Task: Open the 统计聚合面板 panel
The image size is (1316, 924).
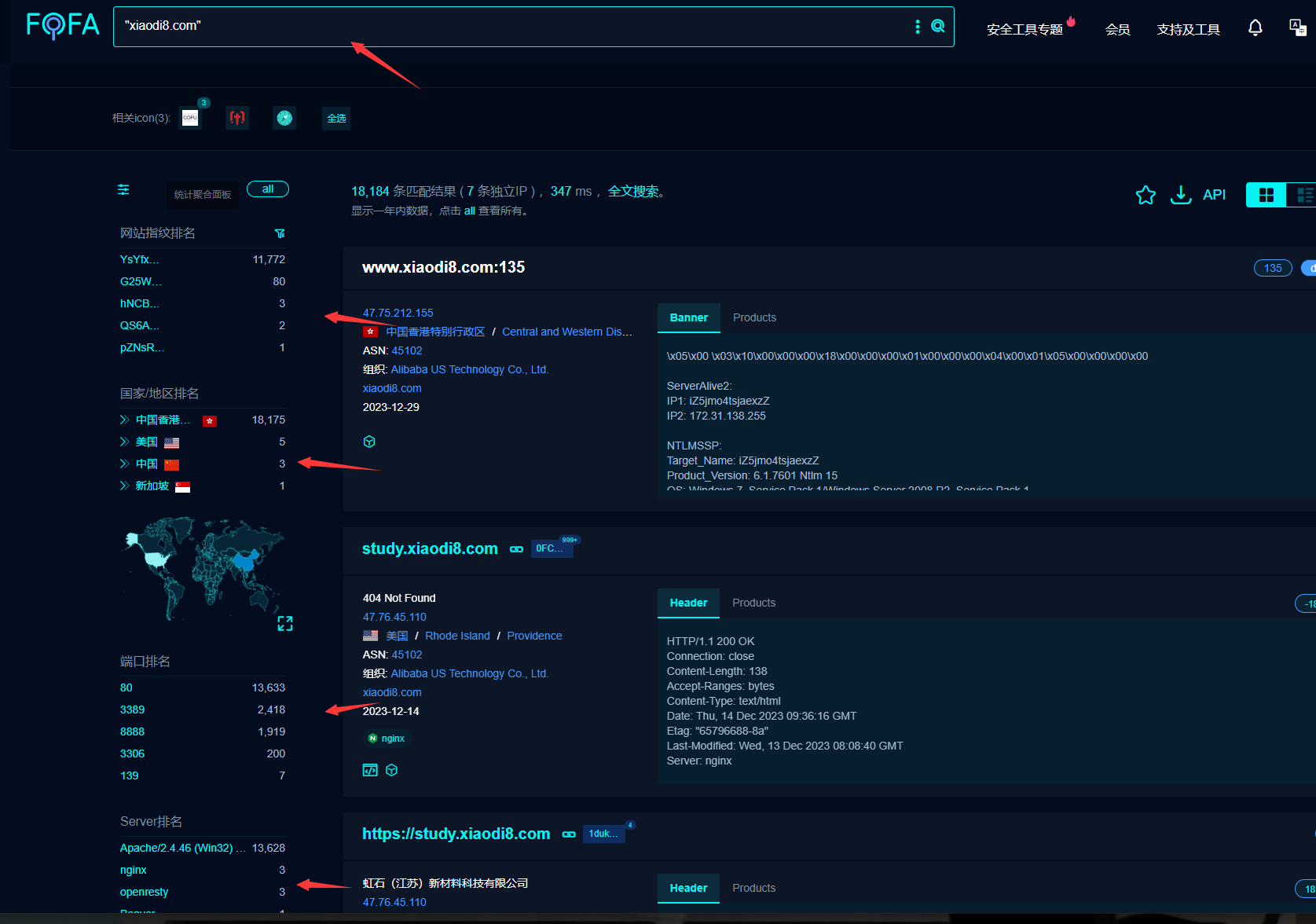Action: [x=203, y=195]
